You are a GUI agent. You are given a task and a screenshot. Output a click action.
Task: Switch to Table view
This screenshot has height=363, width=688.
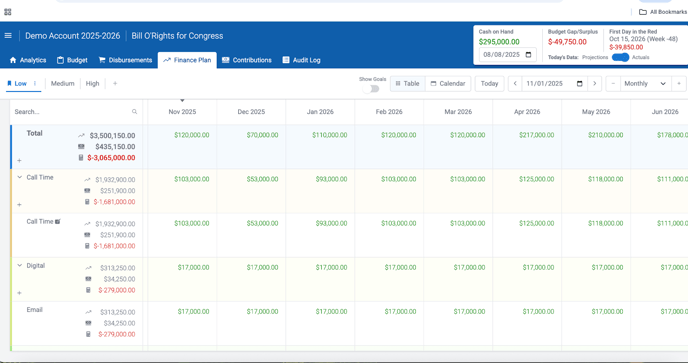[x=408, y=83]
